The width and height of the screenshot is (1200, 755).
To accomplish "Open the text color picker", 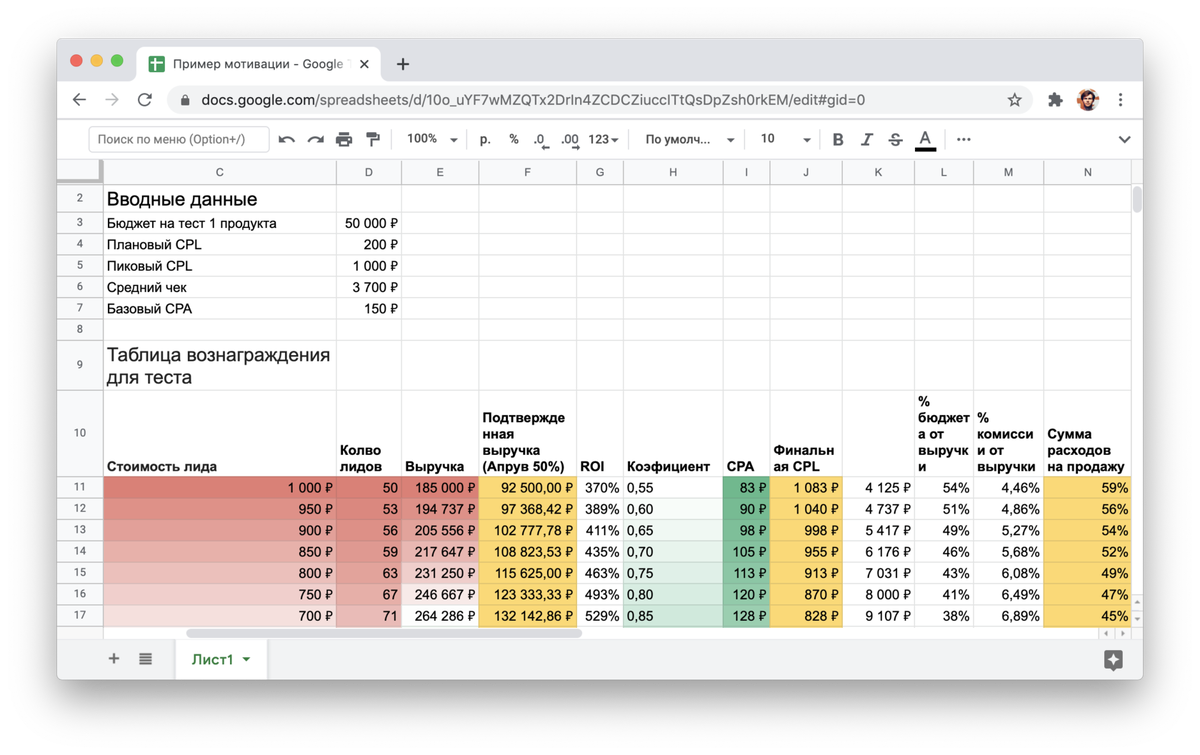I will pos(925,139).
